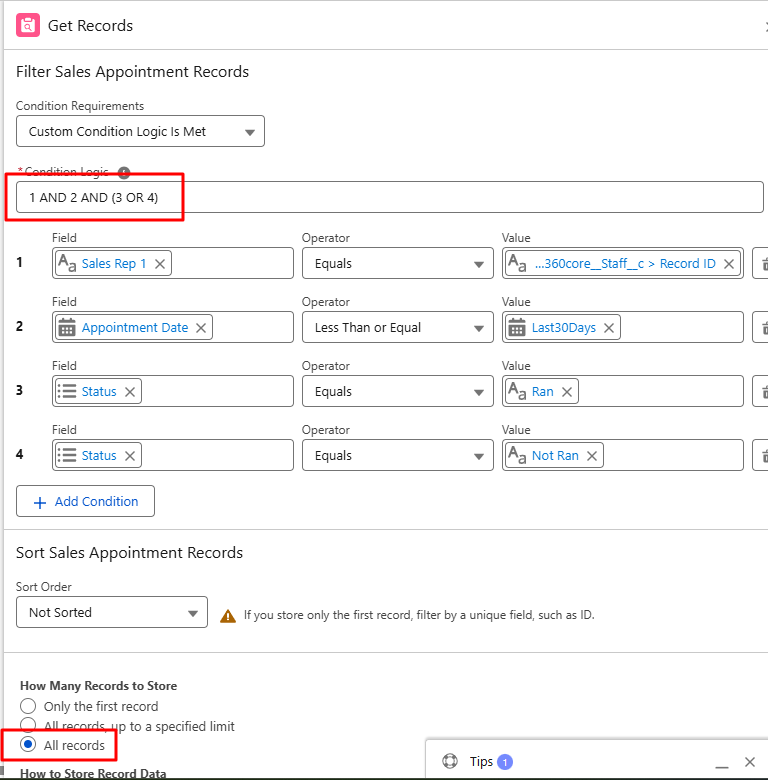768x780 pixels.
Task: Click Add Condition button
Action: (85, 501)
